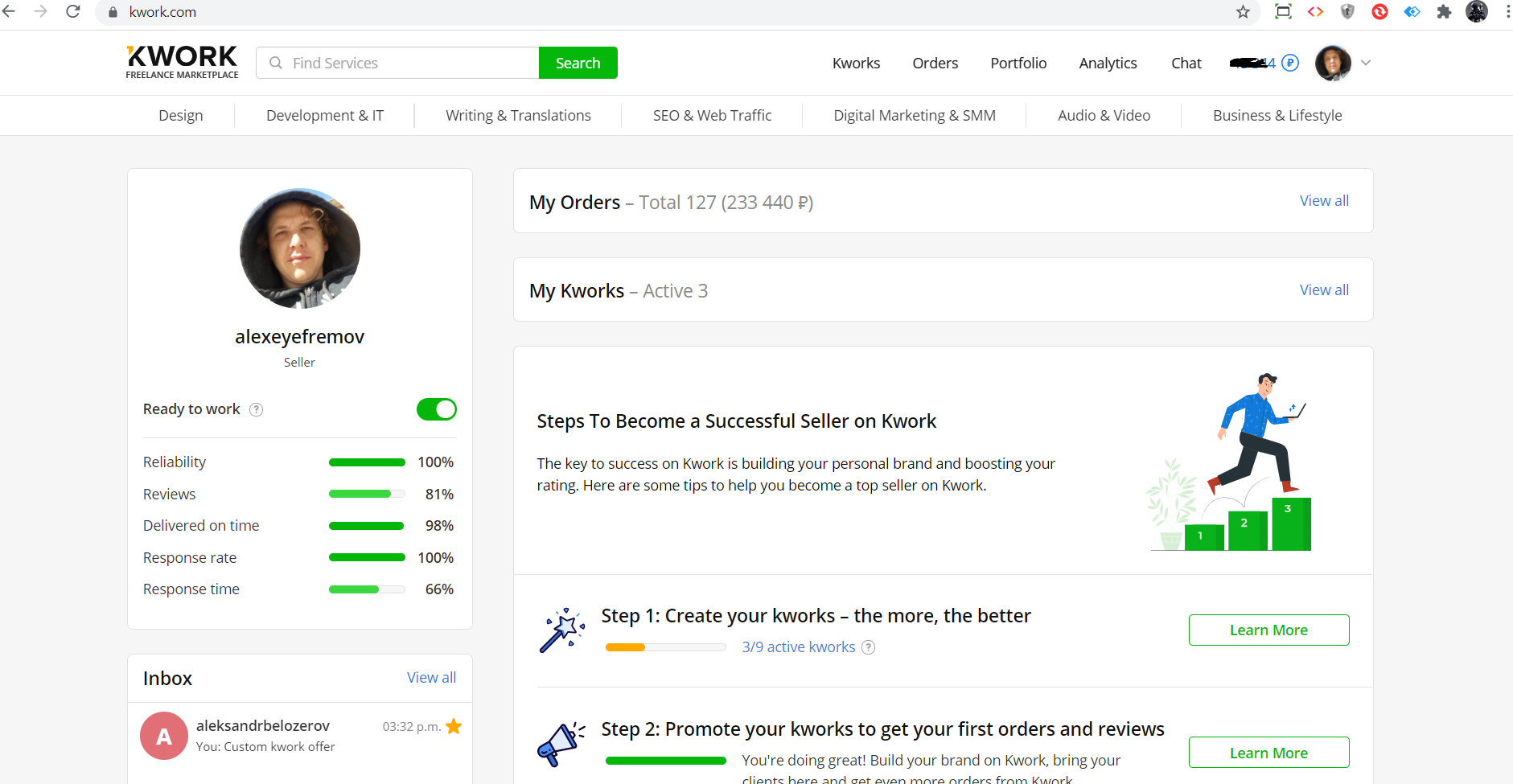Open the Design category menu
The image size is (1513, 784).
click(x=181, y=115)
